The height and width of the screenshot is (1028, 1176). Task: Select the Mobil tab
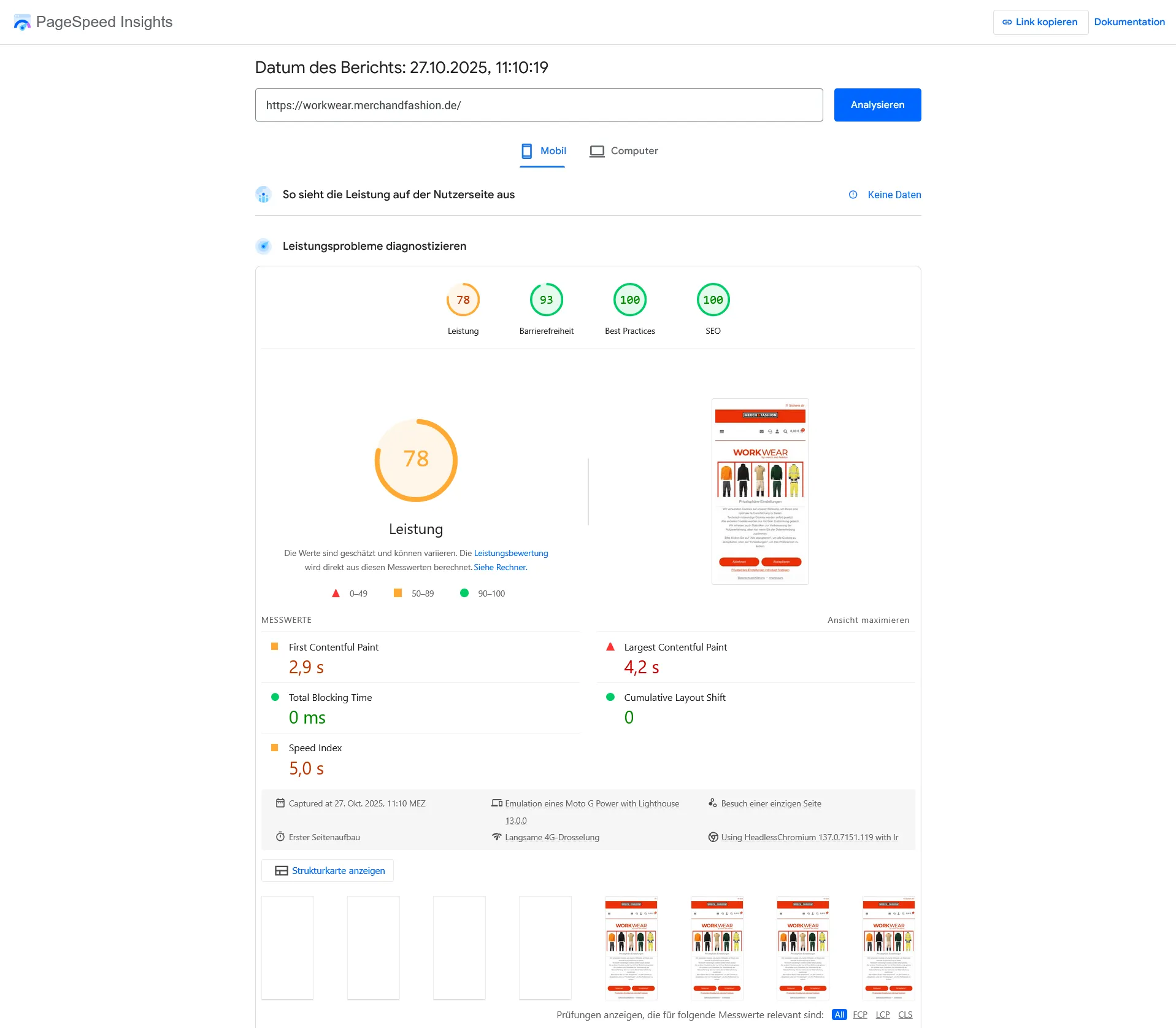(542, 151)
